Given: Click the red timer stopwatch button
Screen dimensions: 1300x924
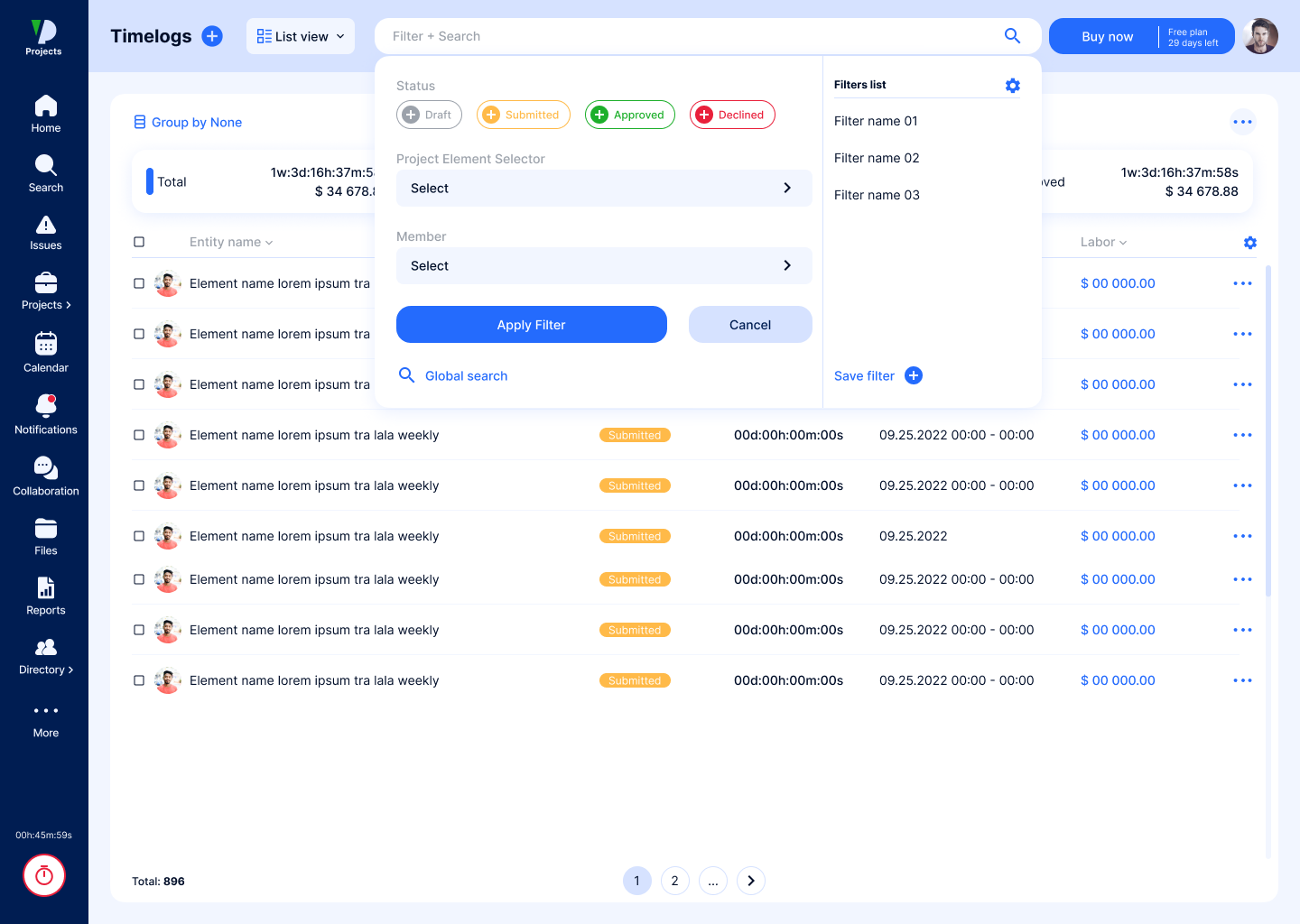Looking at the screenshot, I should pos(44,875).
